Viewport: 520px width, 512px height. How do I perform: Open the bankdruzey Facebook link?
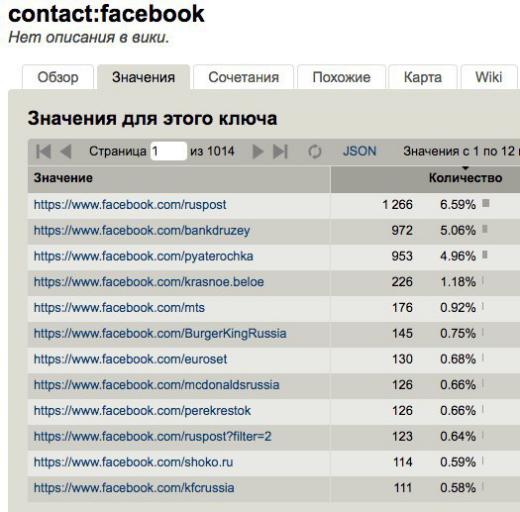point(142,230)
